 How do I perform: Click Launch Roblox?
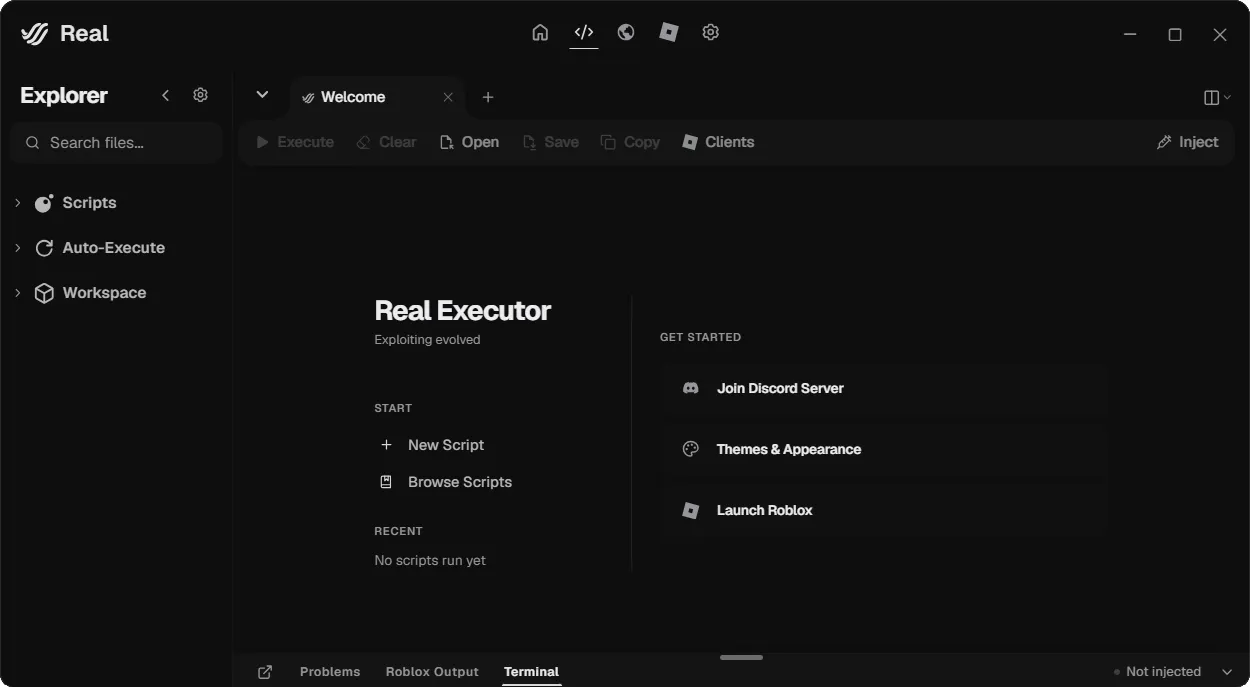pos(884,510)
